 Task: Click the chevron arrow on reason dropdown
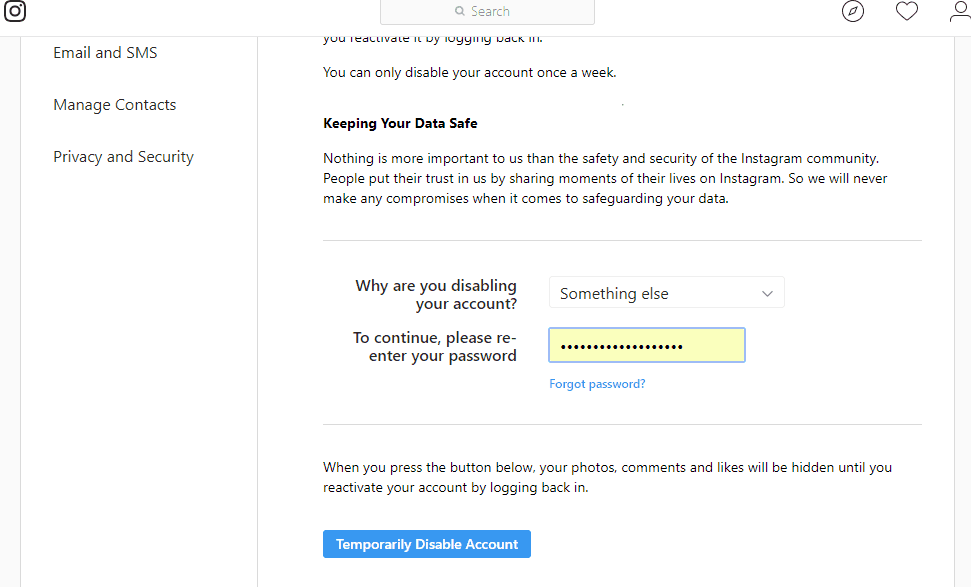[768, 293]
